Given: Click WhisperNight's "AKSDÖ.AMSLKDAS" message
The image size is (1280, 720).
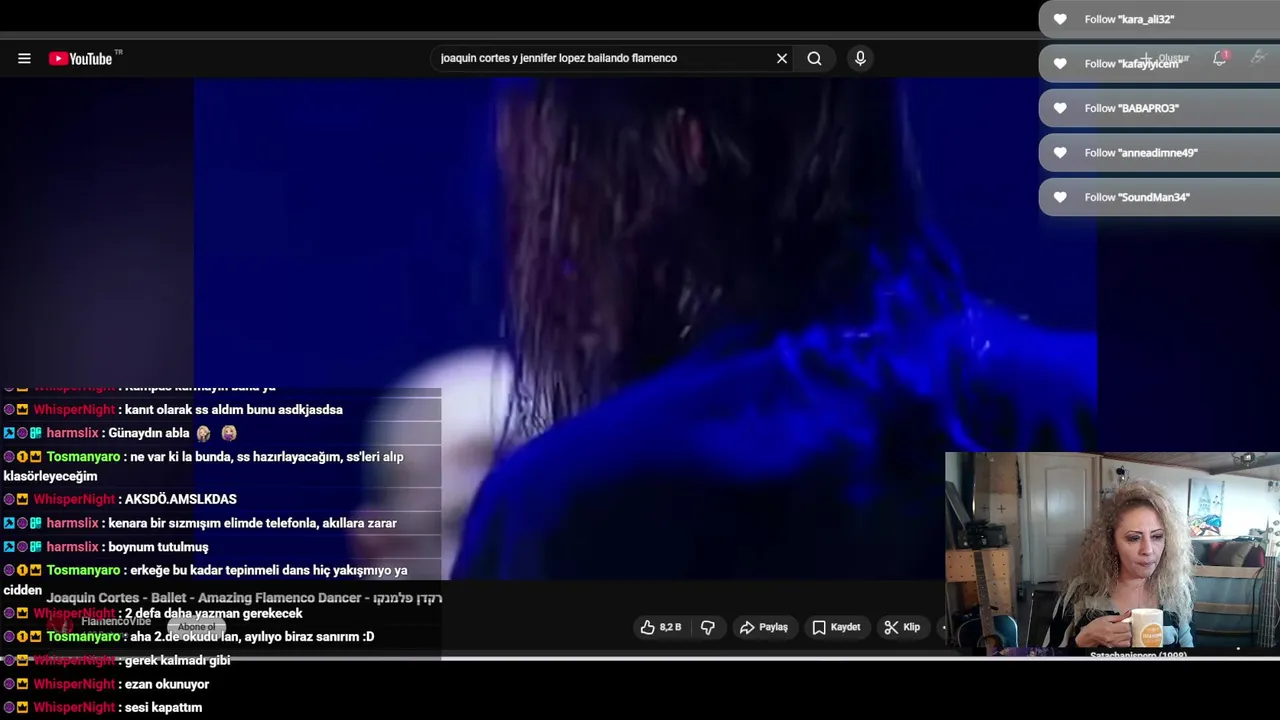Looking at the screenshot, I should tap(120, 499).
